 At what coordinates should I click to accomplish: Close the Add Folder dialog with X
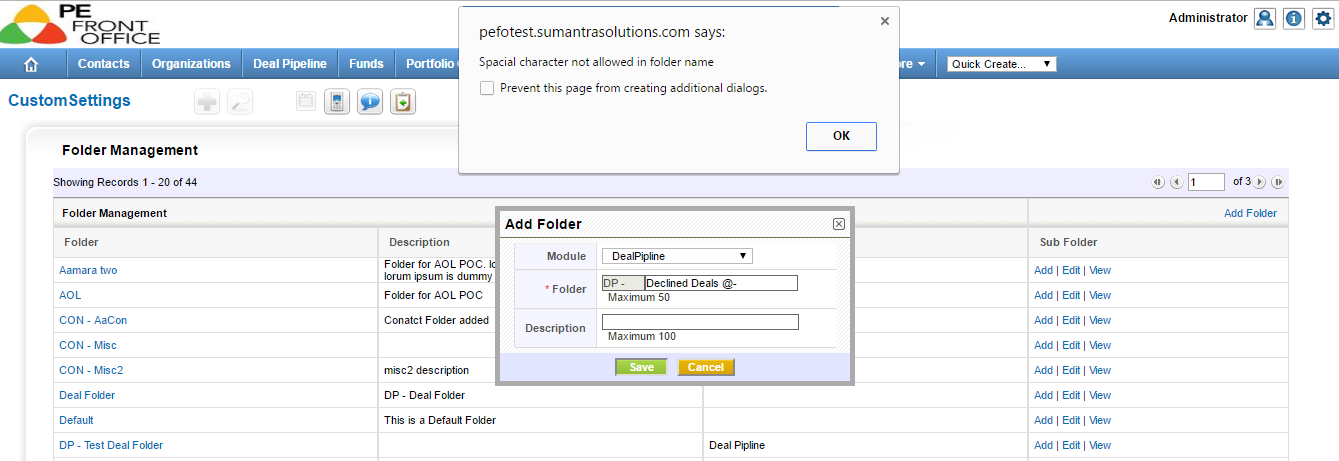tap(839, 224)
